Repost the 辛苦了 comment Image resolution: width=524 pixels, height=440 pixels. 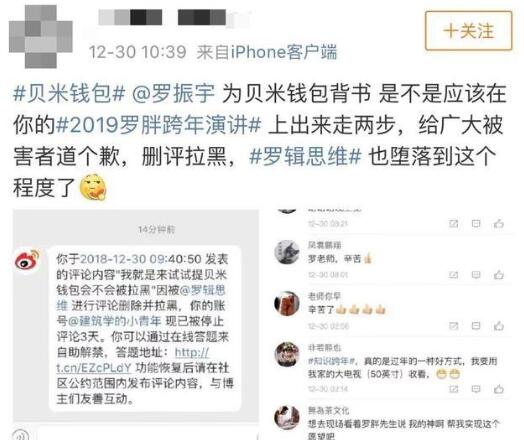[453, 326]
